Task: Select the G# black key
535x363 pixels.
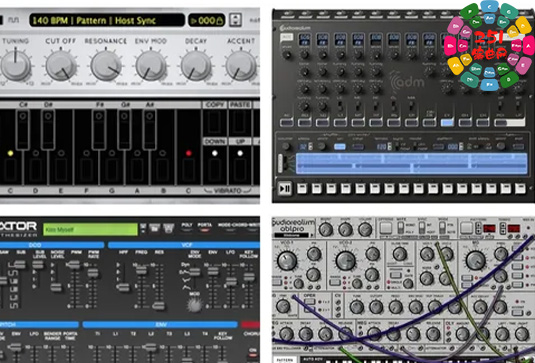Action: coord(124,129)
